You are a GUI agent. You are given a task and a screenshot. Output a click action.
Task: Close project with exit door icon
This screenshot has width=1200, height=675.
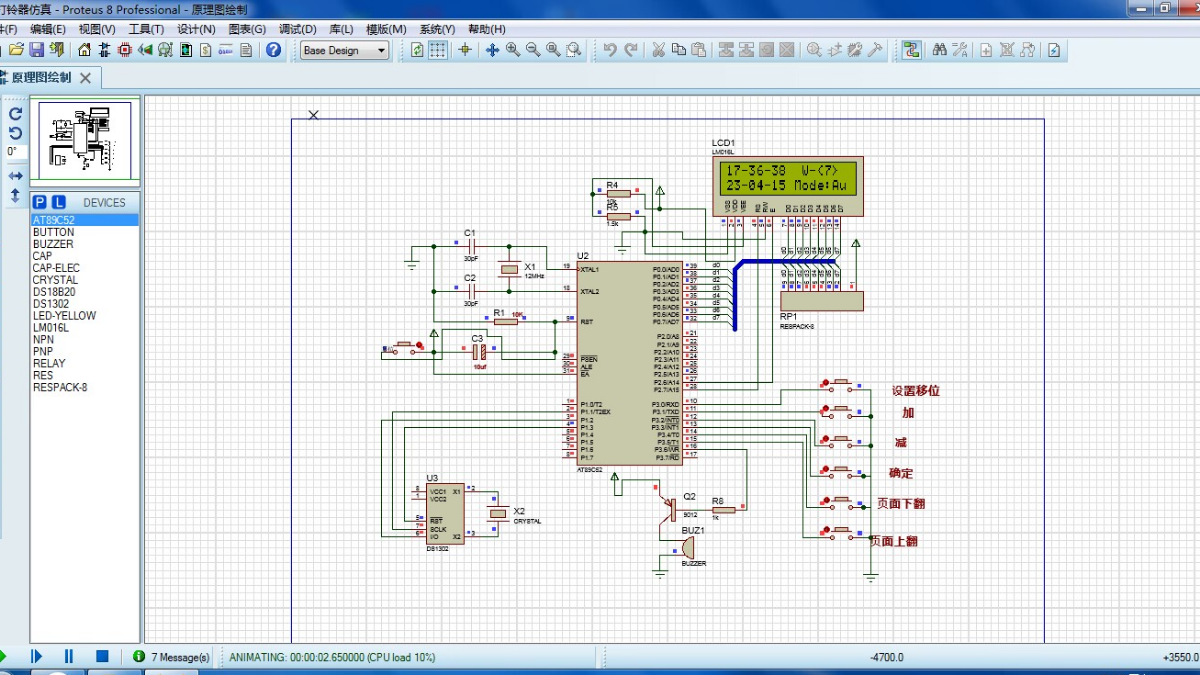[57, 50]
